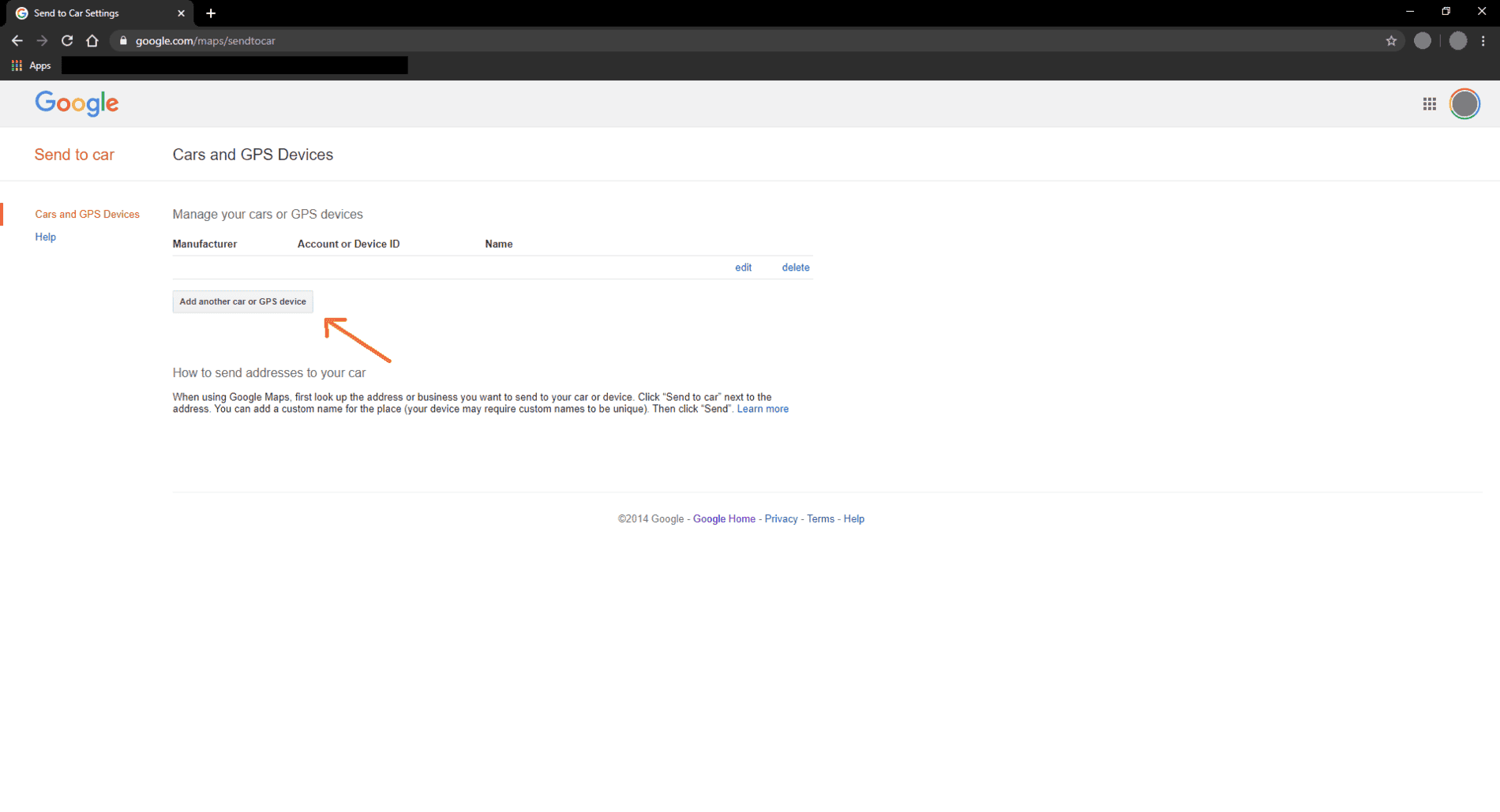
Task: Click the browser forward arrow
Action: [42, 41]
